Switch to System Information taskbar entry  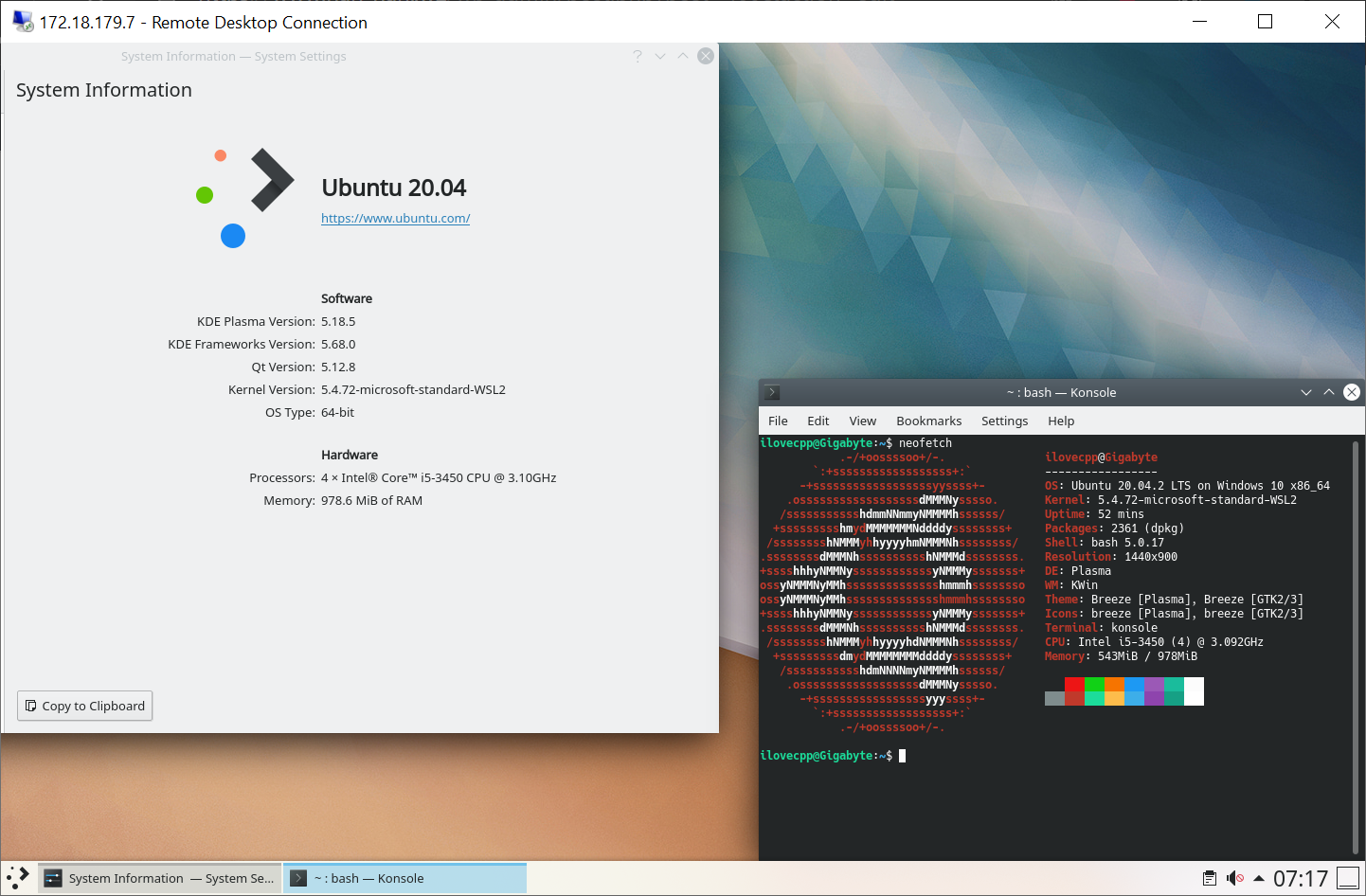click(160, 878)
